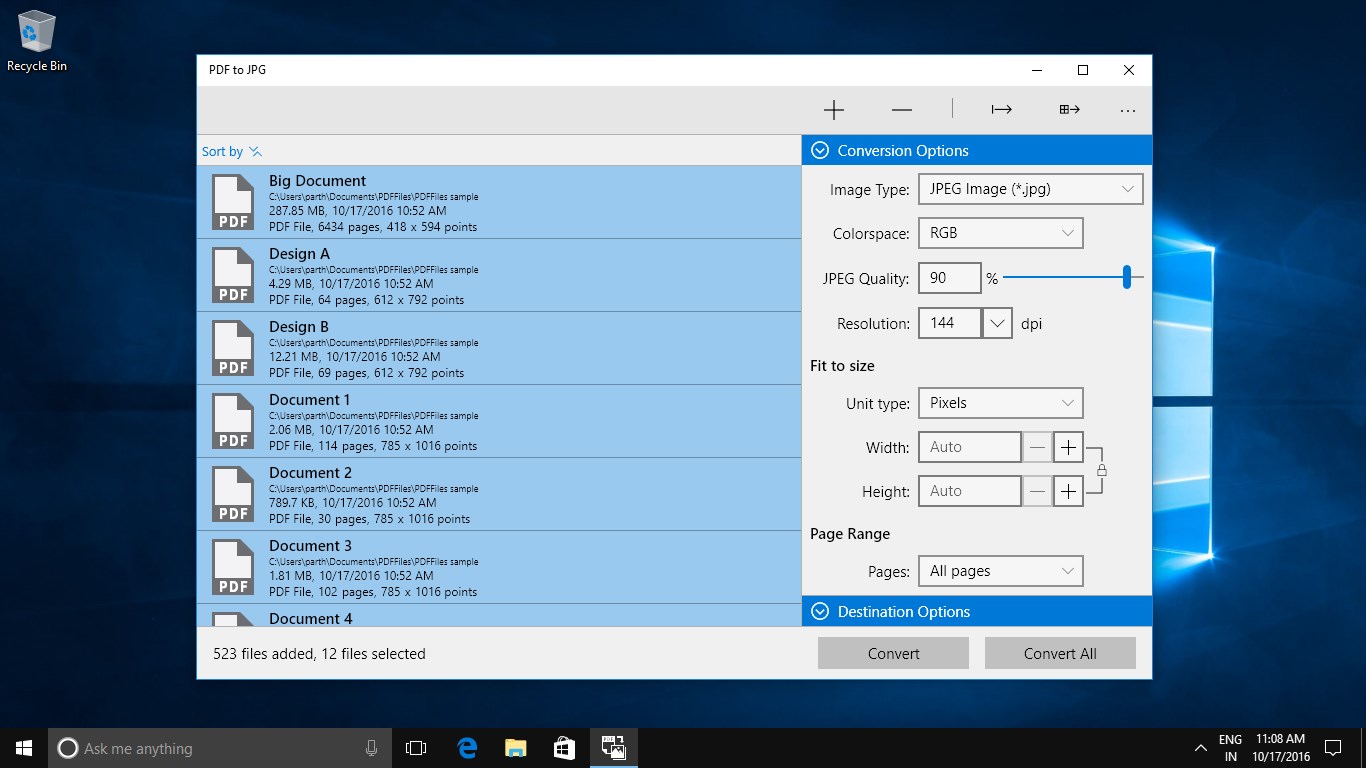Click the convert all grid-arrow toolbar icon
1366x768 pixels.
point(1069,110)
